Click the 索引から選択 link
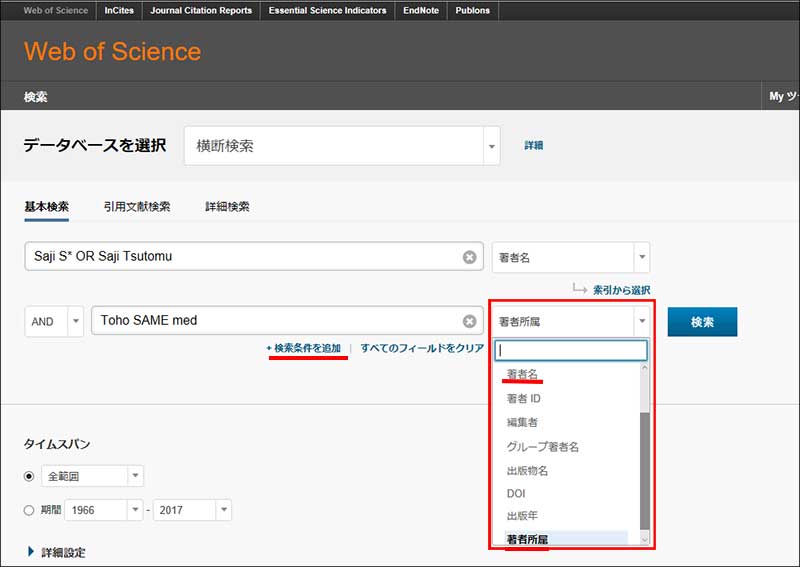 click(x=621, y=290)
